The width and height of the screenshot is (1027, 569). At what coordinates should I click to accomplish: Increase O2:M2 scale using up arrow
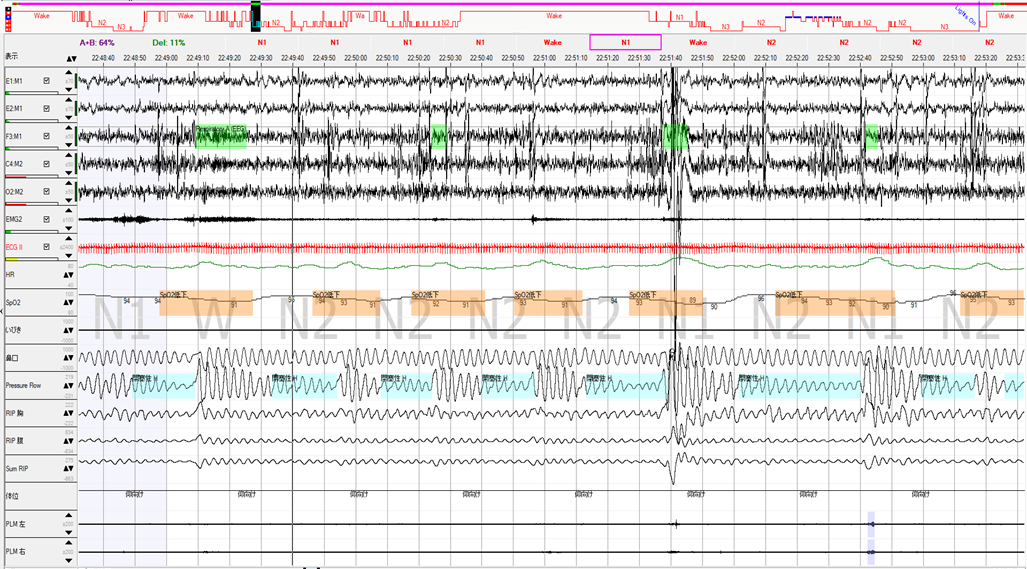[69, 183]
